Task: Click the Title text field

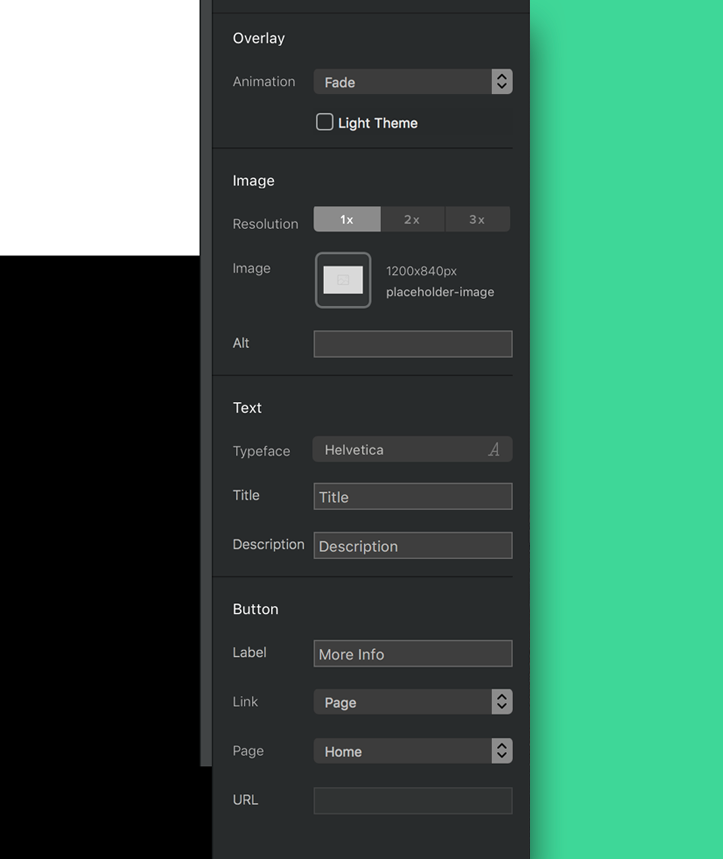Action: click(412, 497)
